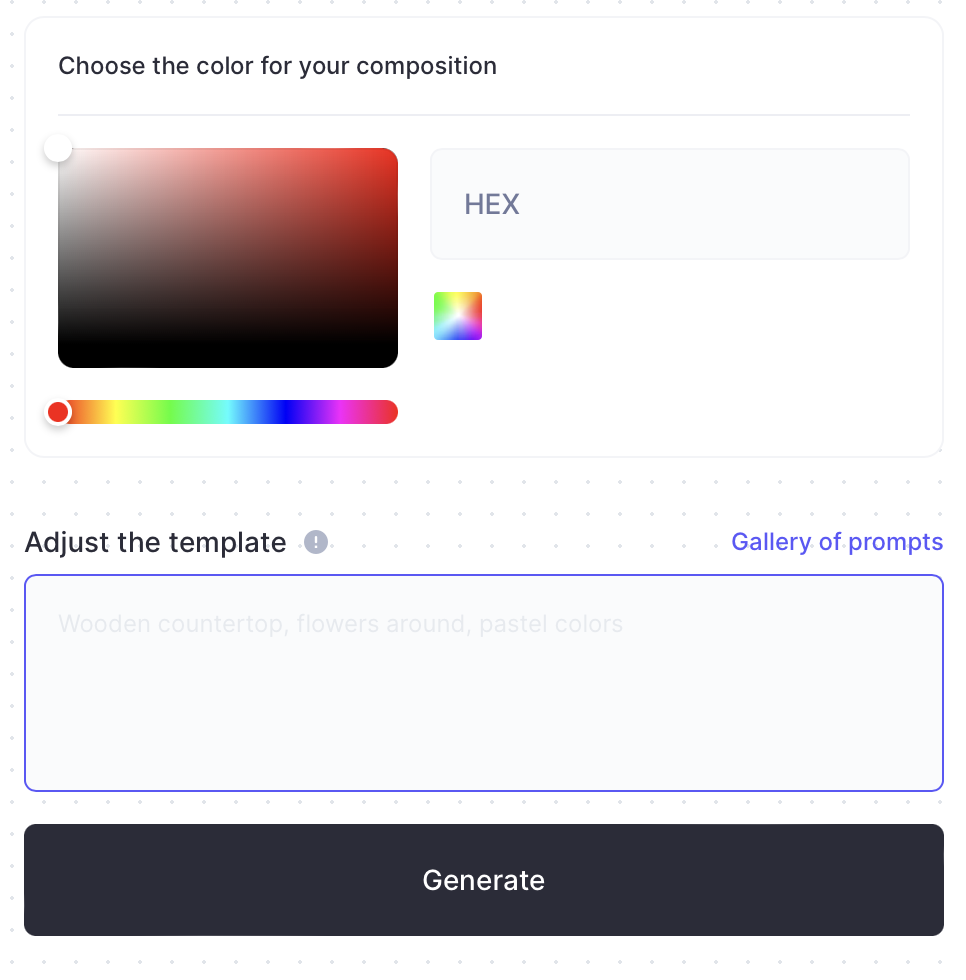This screenshot has width=966, height=980.
Task: Click the rainbow color swatch icon
Action: tap(458, 316)
